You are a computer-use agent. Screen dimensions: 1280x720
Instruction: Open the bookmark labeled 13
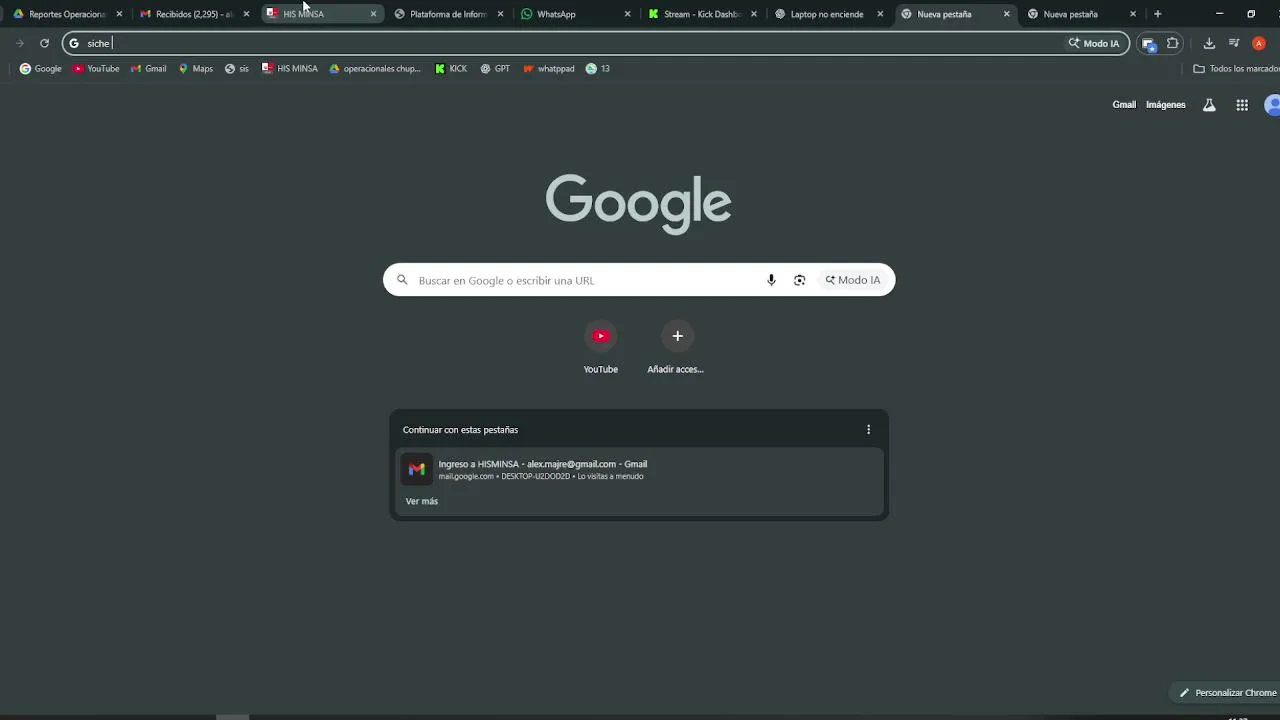pyautogui.click(x=598, y=69)
